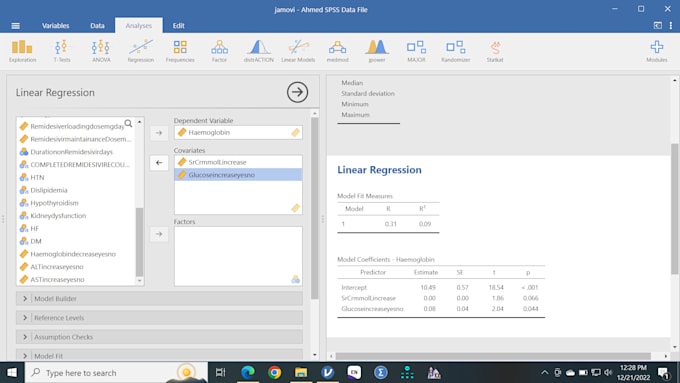
Task: Open Task View from the taskbar
Action: click(221, 373)
